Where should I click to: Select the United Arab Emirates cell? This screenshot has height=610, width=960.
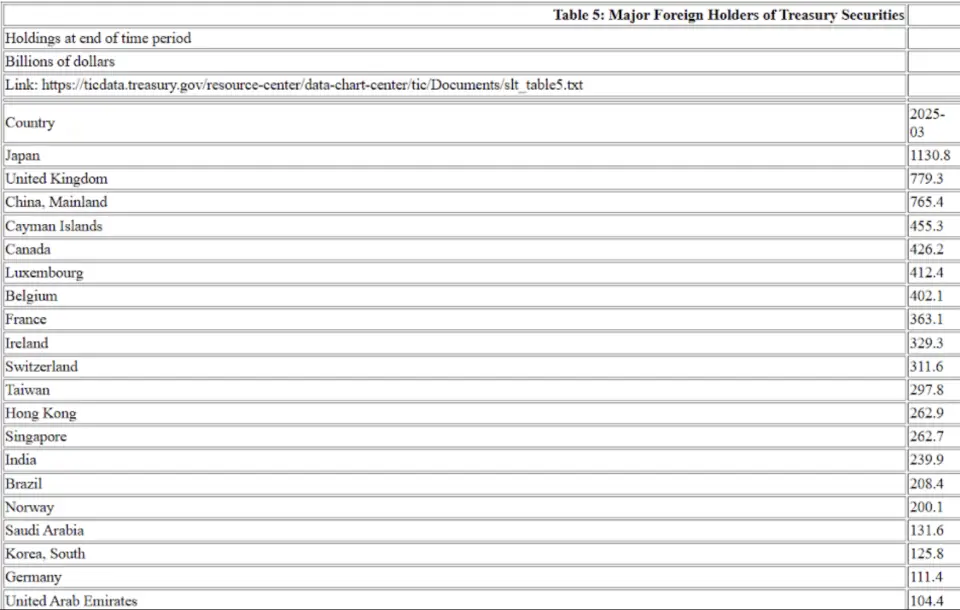(x=455, y=600)
